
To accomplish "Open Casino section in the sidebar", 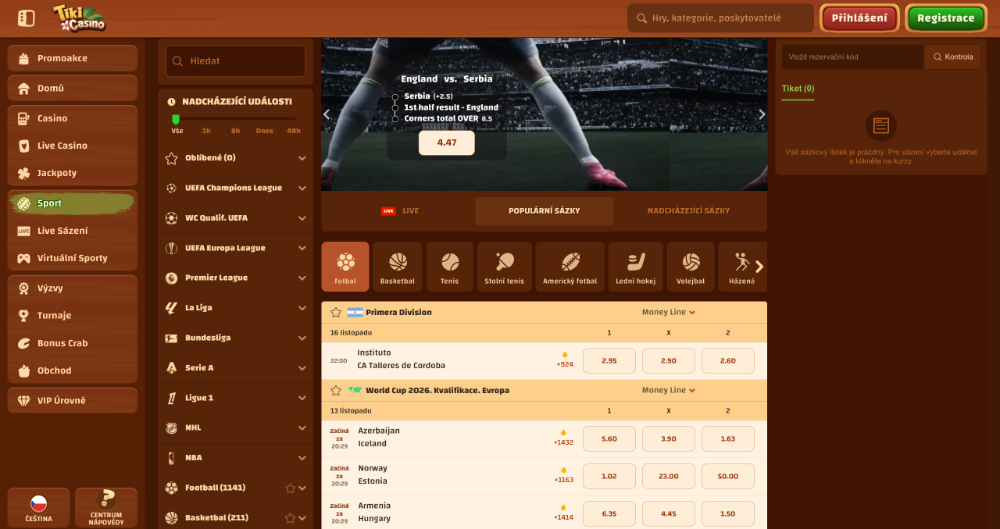I will click(x=73, y=118).
